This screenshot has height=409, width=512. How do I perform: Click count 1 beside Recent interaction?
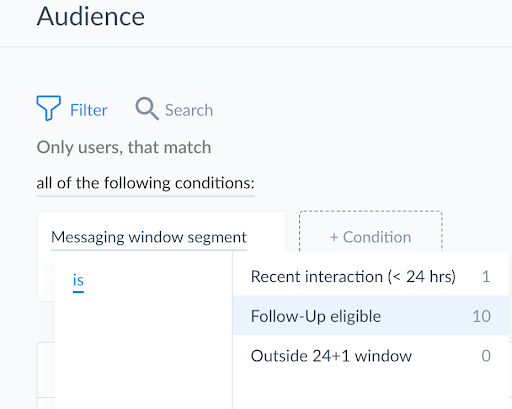click(x=486, y=277)
